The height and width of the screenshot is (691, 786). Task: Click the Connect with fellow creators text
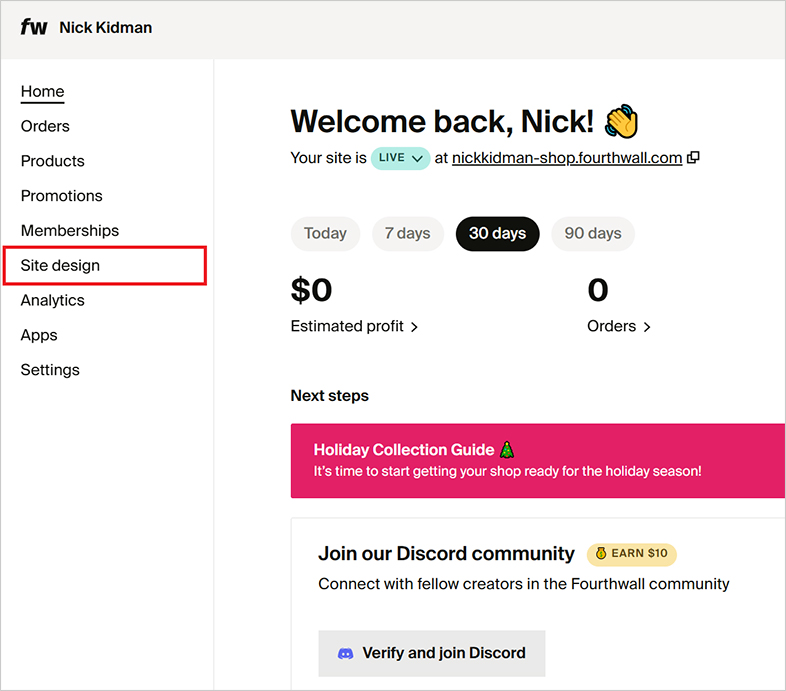524,584
